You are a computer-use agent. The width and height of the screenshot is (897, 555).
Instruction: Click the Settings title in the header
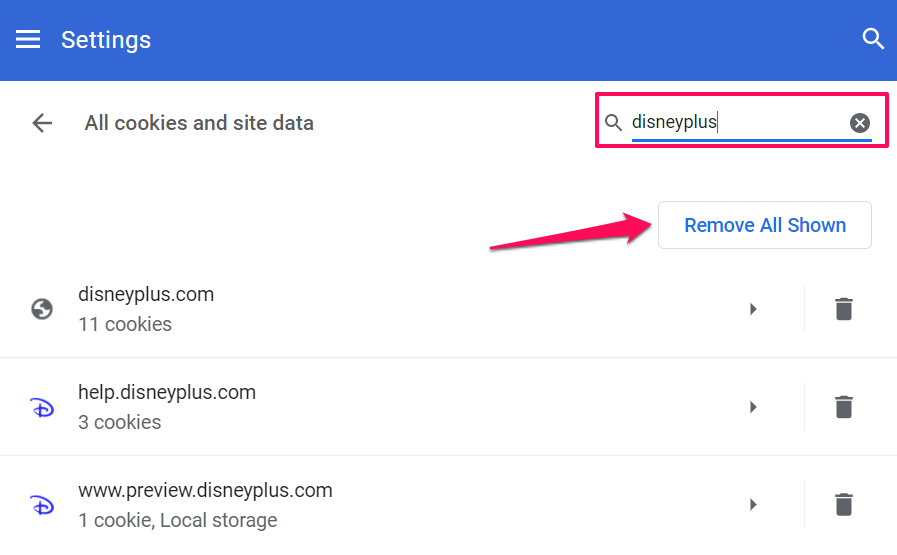106,40
